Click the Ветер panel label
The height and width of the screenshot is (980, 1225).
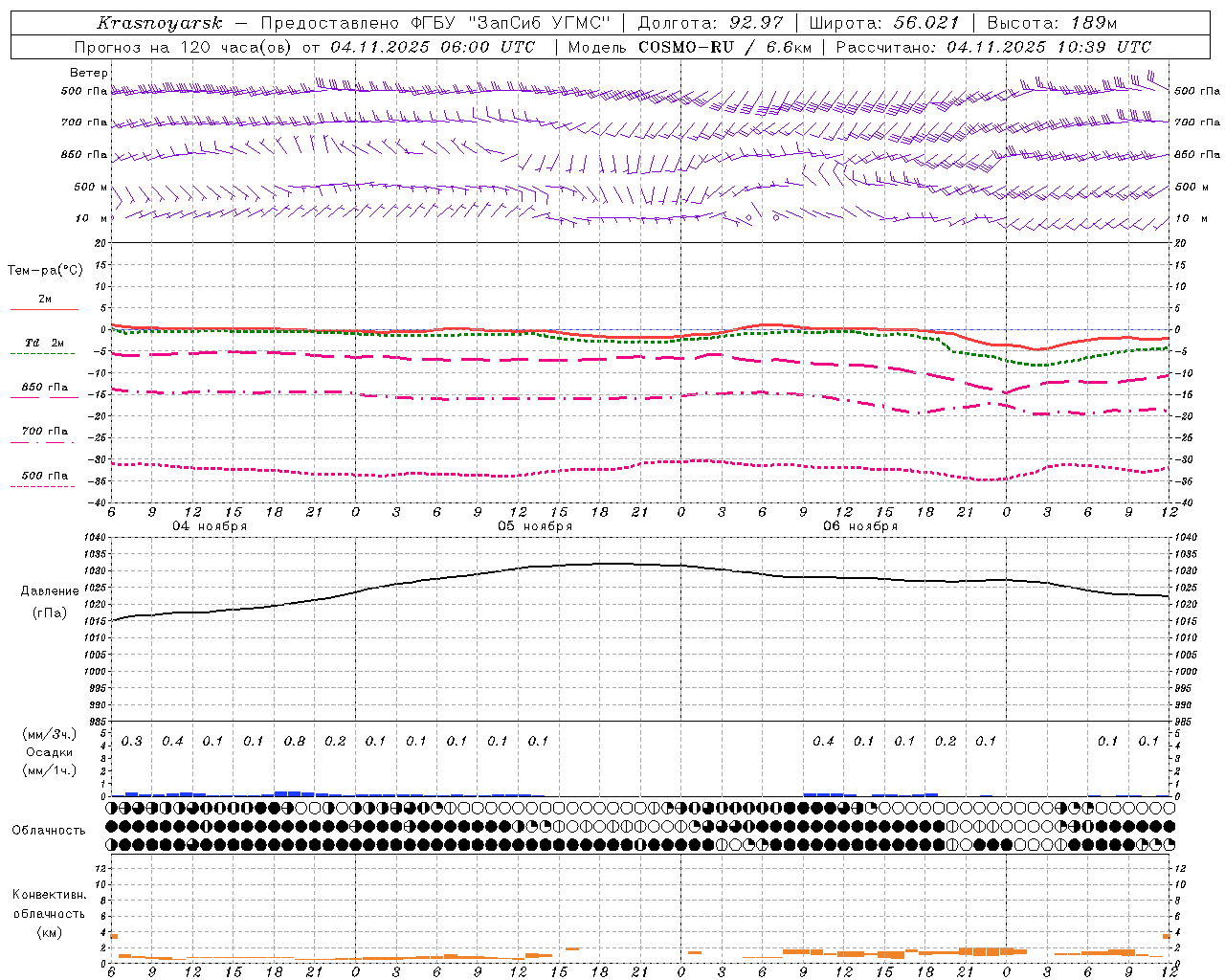(x=89, y=73)
